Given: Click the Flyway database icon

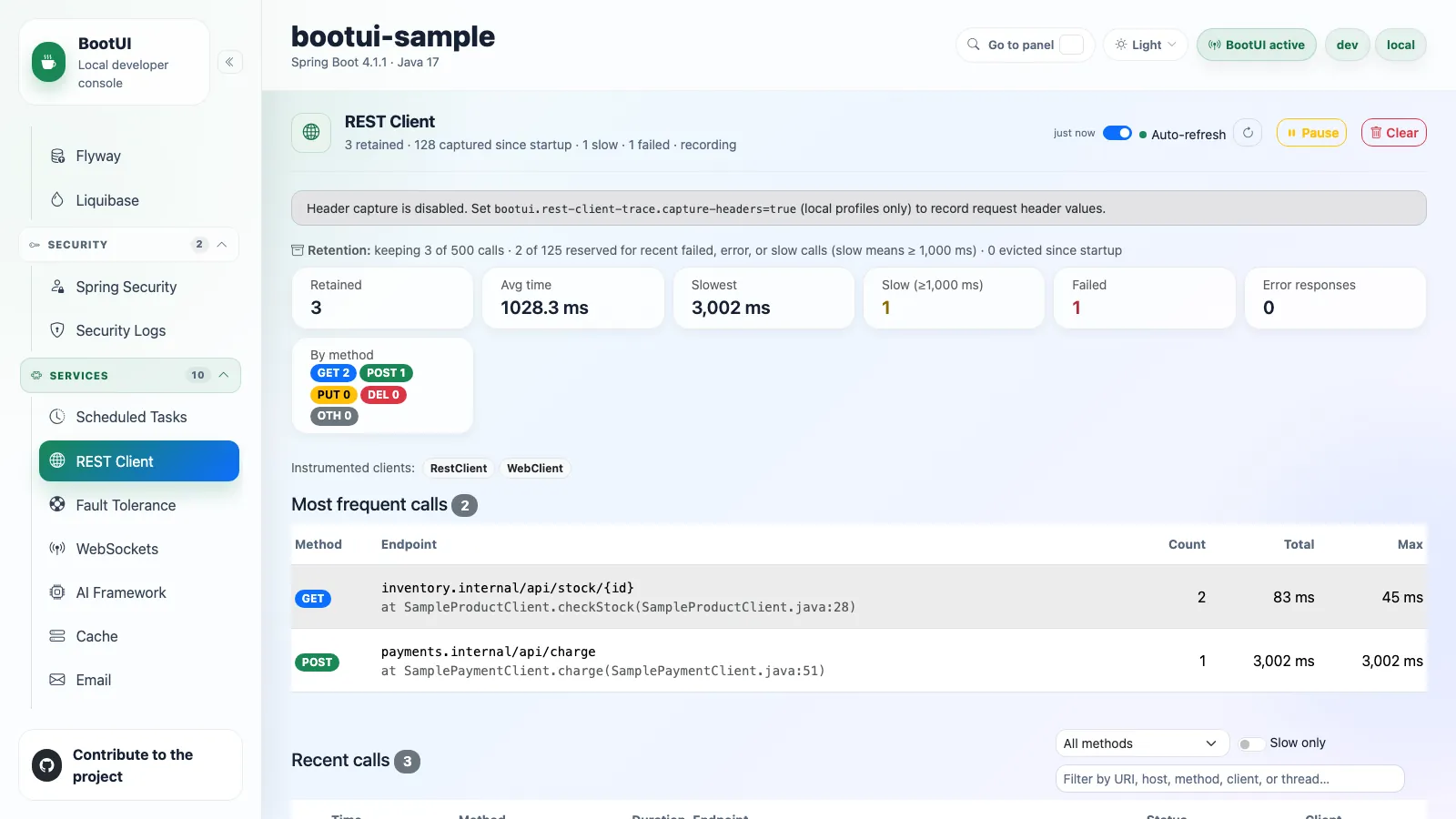Looking at the screenshot, I should click(57, 156).
